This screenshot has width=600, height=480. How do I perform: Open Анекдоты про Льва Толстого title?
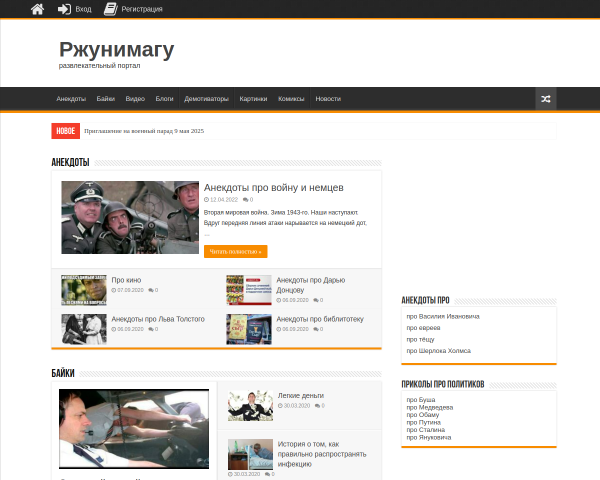(x=158, y=319)
